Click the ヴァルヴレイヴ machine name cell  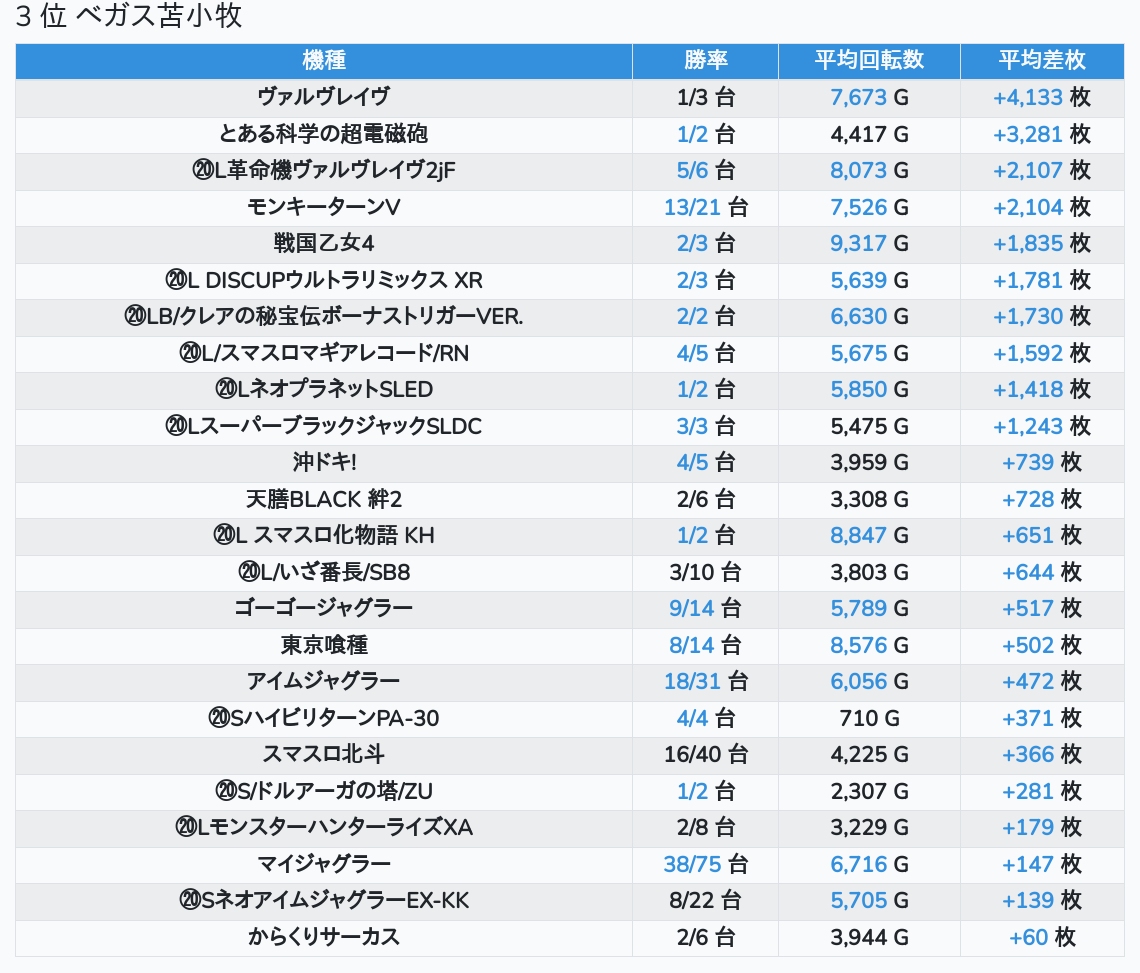(323, 97)
